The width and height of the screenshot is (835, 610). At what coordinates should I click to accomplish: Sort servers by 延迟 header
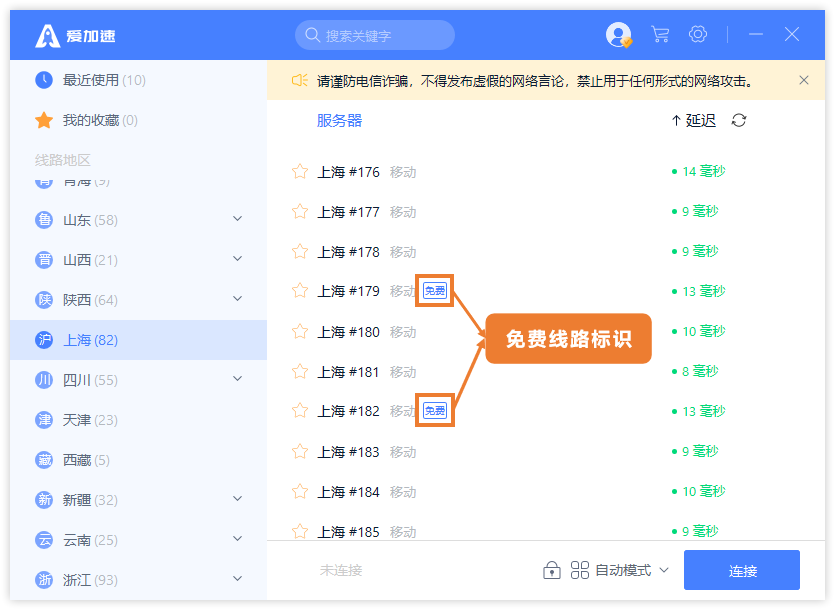694,120
